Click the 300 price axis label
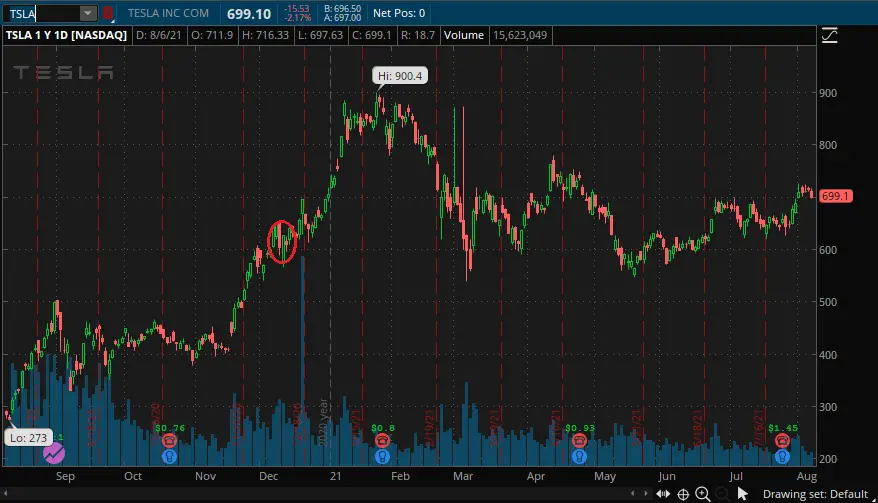The width and height of the screenshot is (878, 503). point(828,407)
